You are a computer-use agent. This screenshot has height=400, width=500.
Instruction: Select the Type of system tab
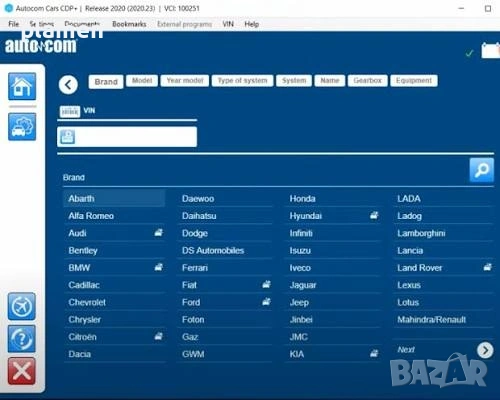[x=242, y=80]
